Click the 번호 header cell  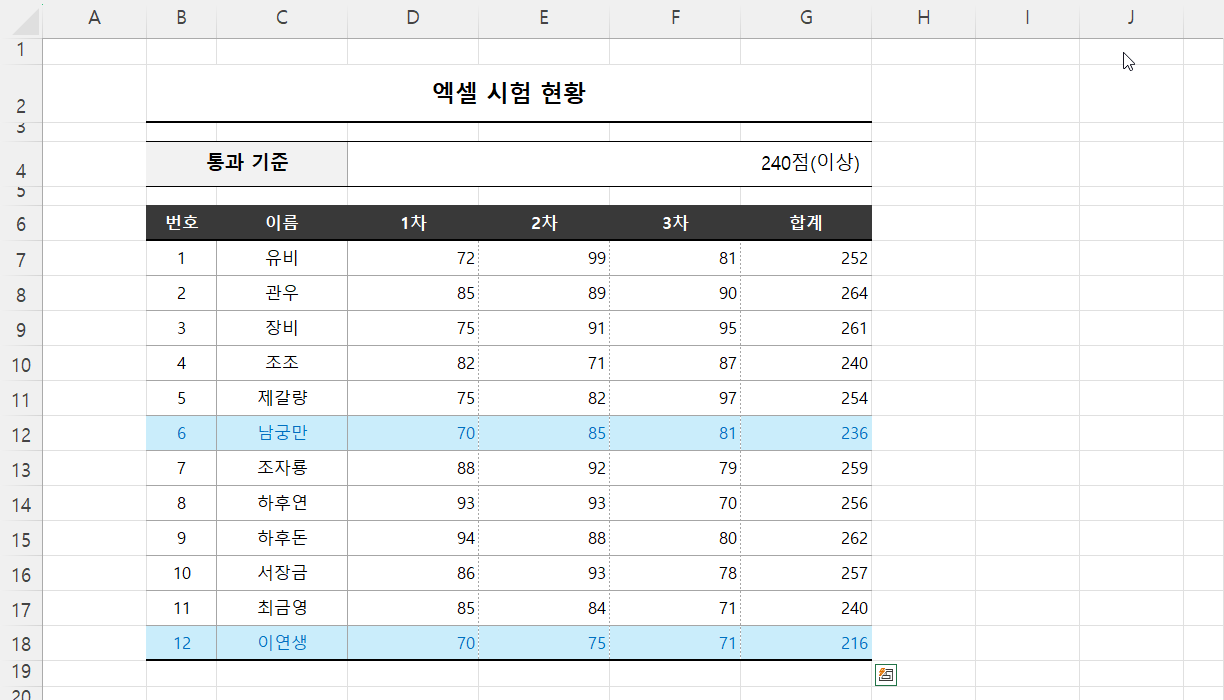[181, 223]
